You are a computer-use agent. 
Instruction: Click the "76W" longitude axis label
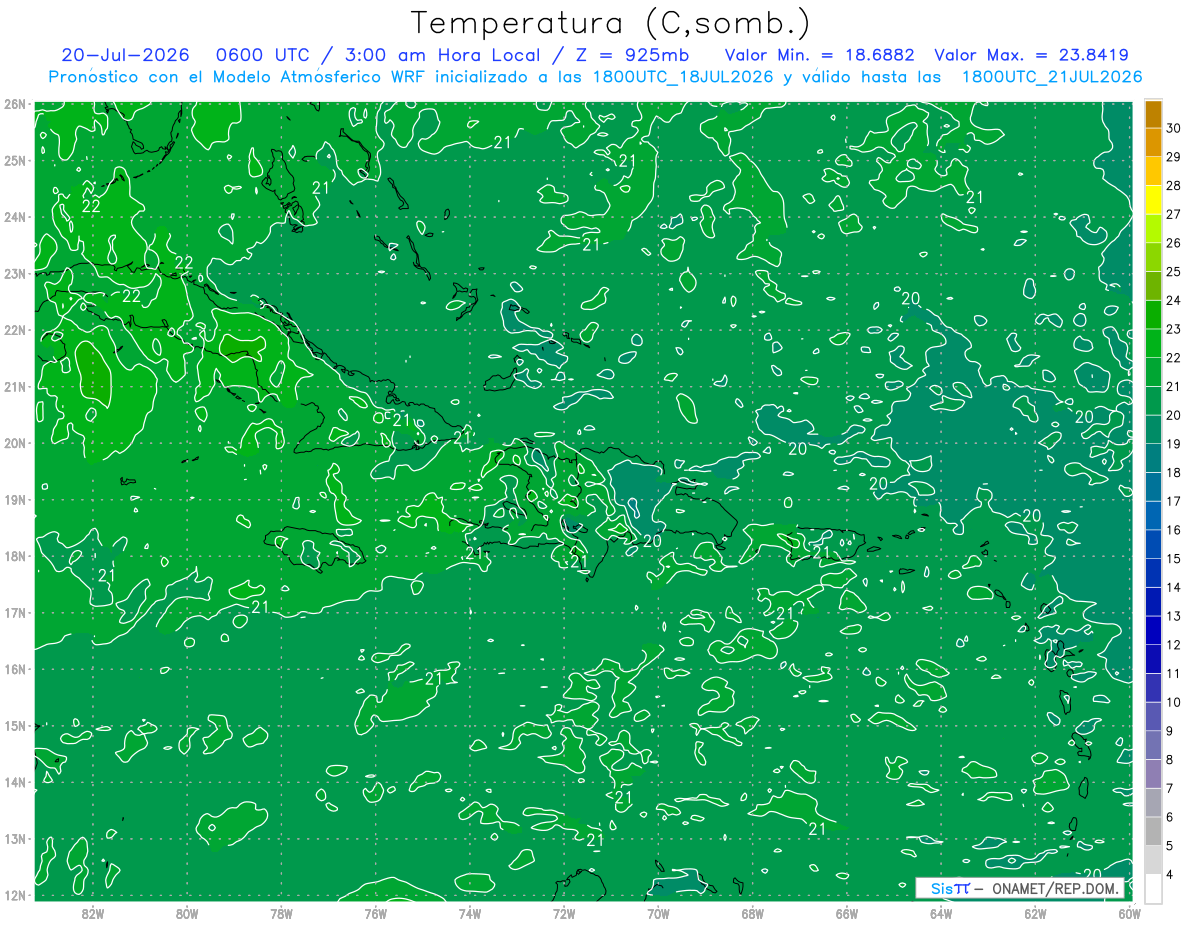pos(375,912)
